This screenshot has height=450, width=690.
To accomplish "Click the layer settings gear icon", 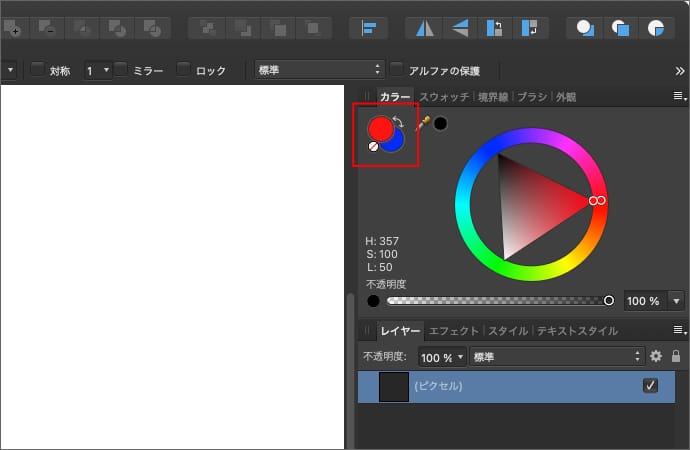I will 656,356.
